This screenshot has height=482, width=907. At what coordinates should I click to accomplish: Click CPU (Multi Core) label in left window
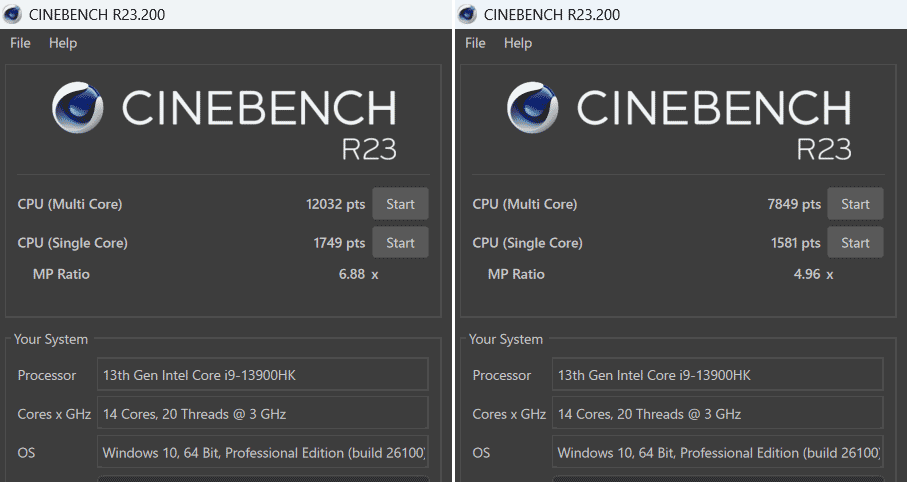click(x=70, y=204)
